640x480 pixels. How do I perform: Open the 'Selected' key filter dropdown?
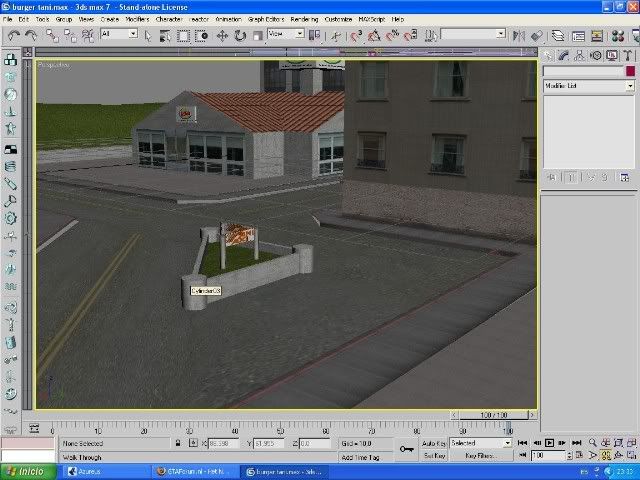click(507, 443)
